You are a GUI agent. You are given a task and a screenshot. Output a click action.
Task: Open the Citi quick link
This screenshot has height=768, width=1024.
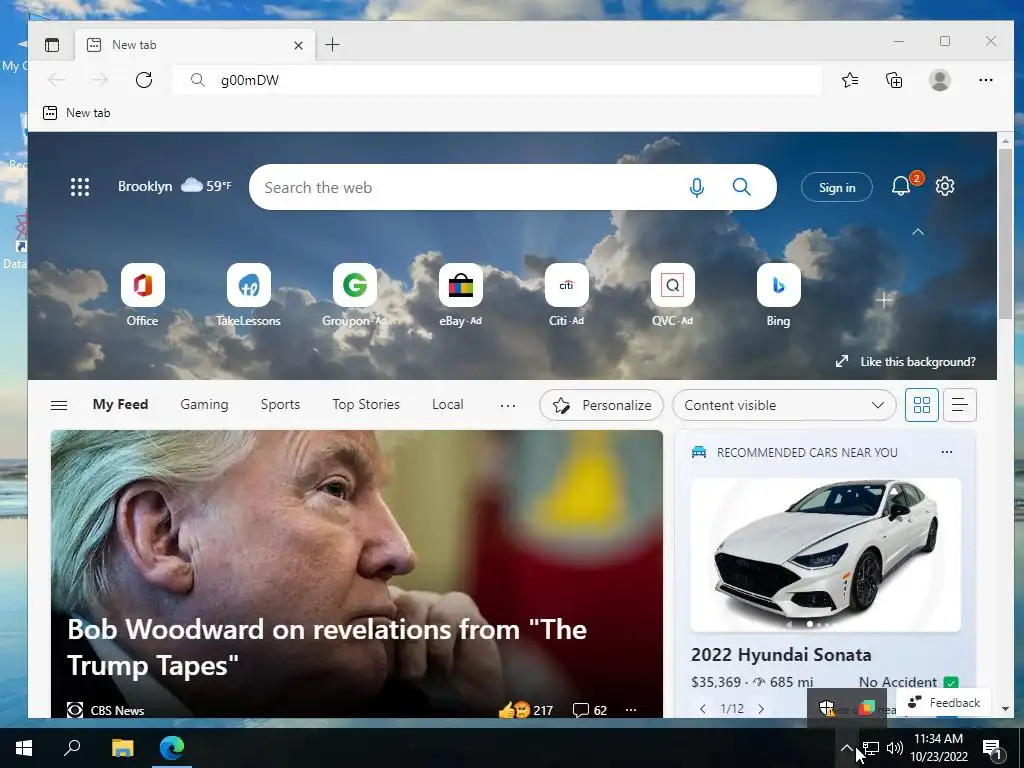tap(566, 295)
